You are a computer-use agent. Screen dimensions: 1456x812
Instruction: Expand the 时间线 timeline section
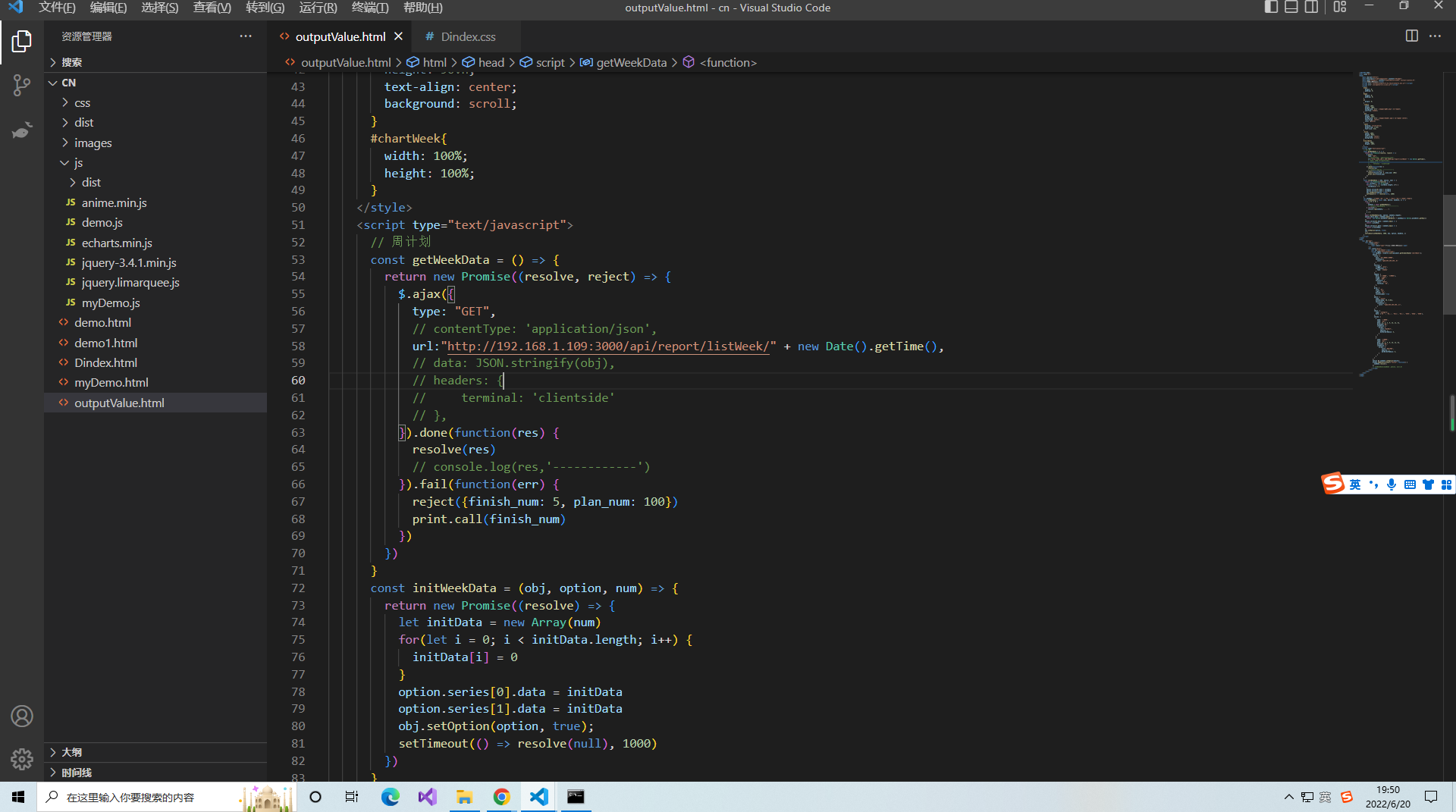click(x=155, y=772)
